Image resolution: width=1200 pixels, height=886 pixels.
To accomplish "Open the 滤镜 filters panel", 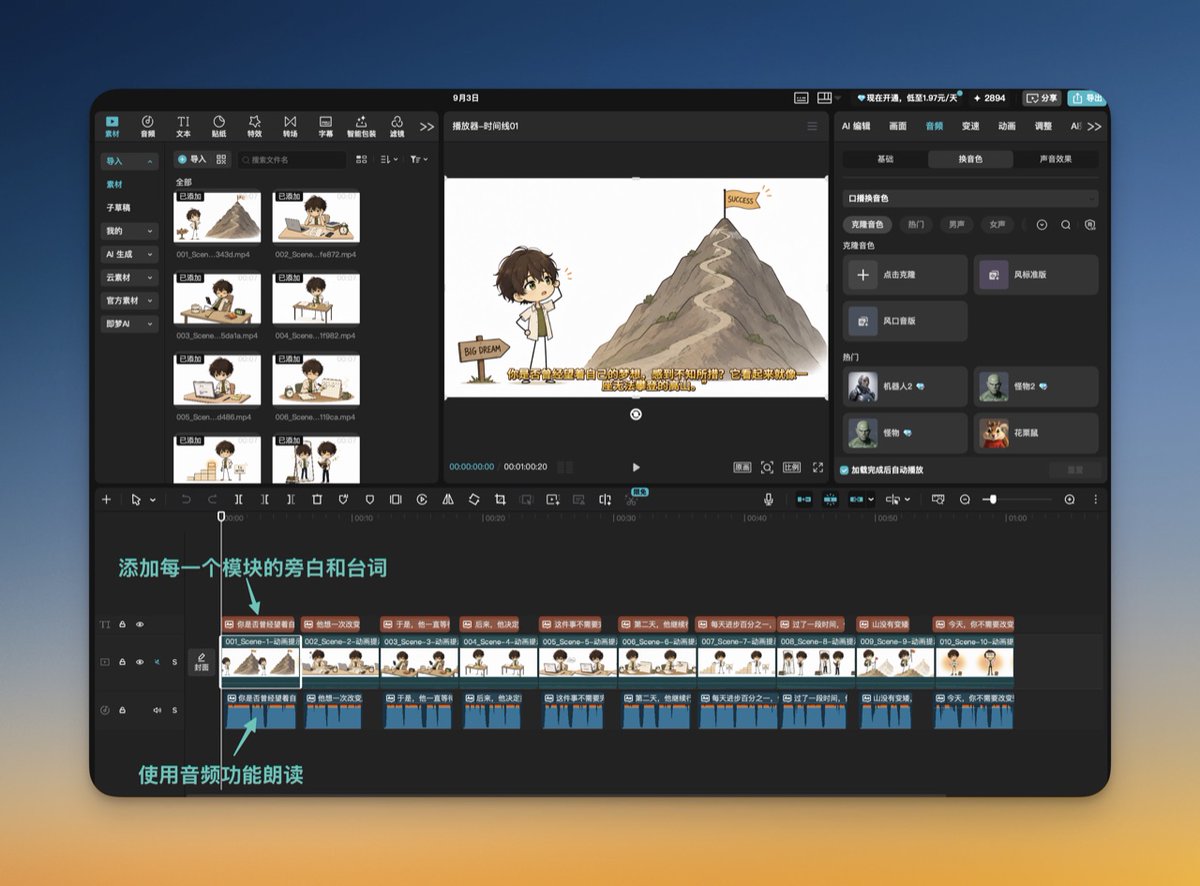I will click(397, 126).
